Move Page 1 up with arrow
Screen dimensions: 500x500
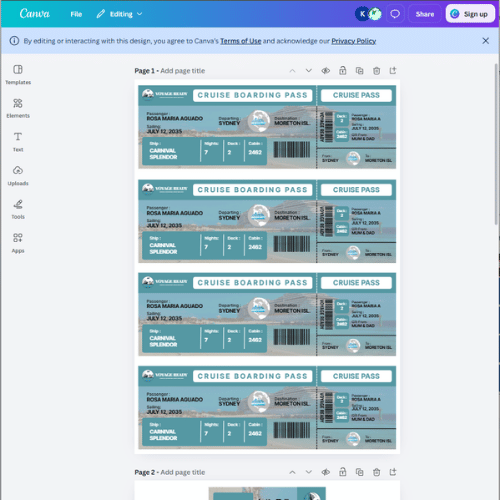(x=292, y=71)
